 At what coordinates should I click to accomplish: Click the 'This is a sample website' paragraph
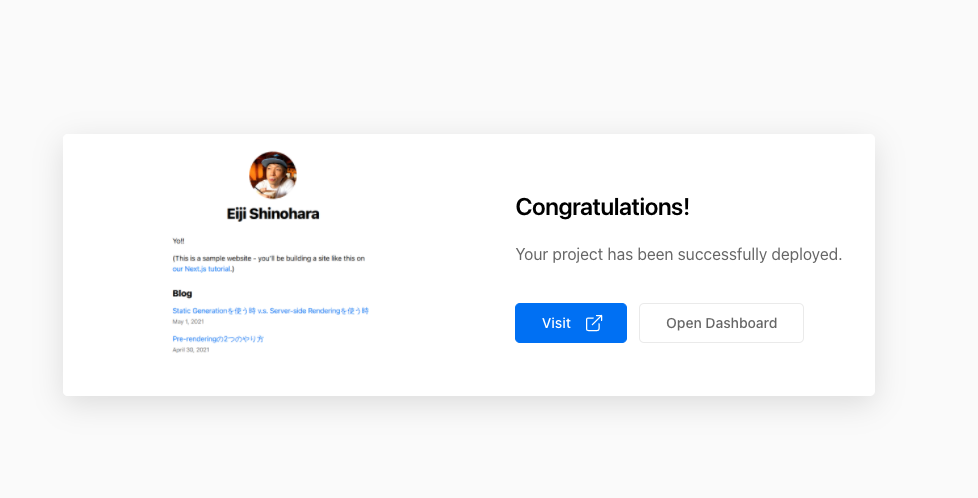[x=269, y=263]
